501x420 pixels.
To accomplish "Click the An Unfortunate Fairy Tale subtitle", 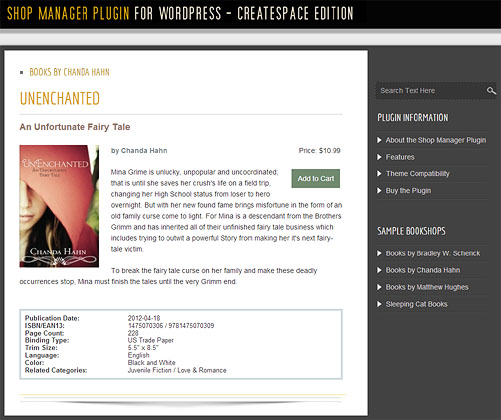I will 75,127.
